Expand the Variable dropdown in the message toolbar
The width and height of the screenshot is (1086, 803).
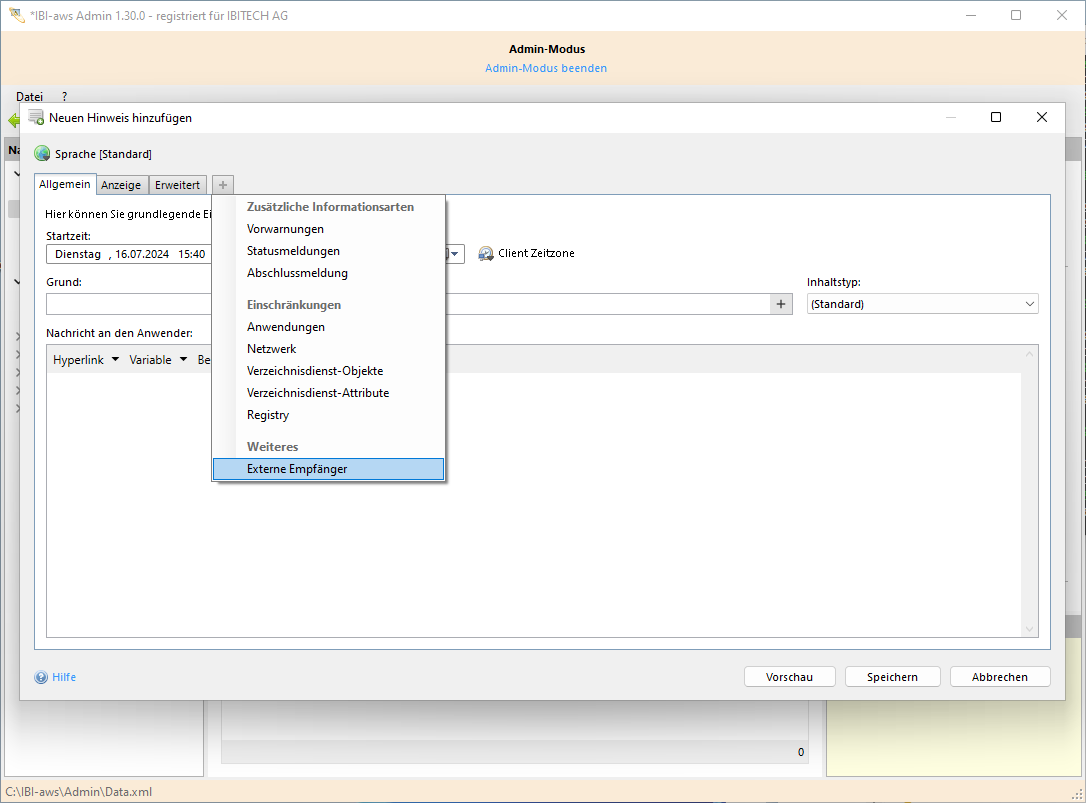(158, 360)
